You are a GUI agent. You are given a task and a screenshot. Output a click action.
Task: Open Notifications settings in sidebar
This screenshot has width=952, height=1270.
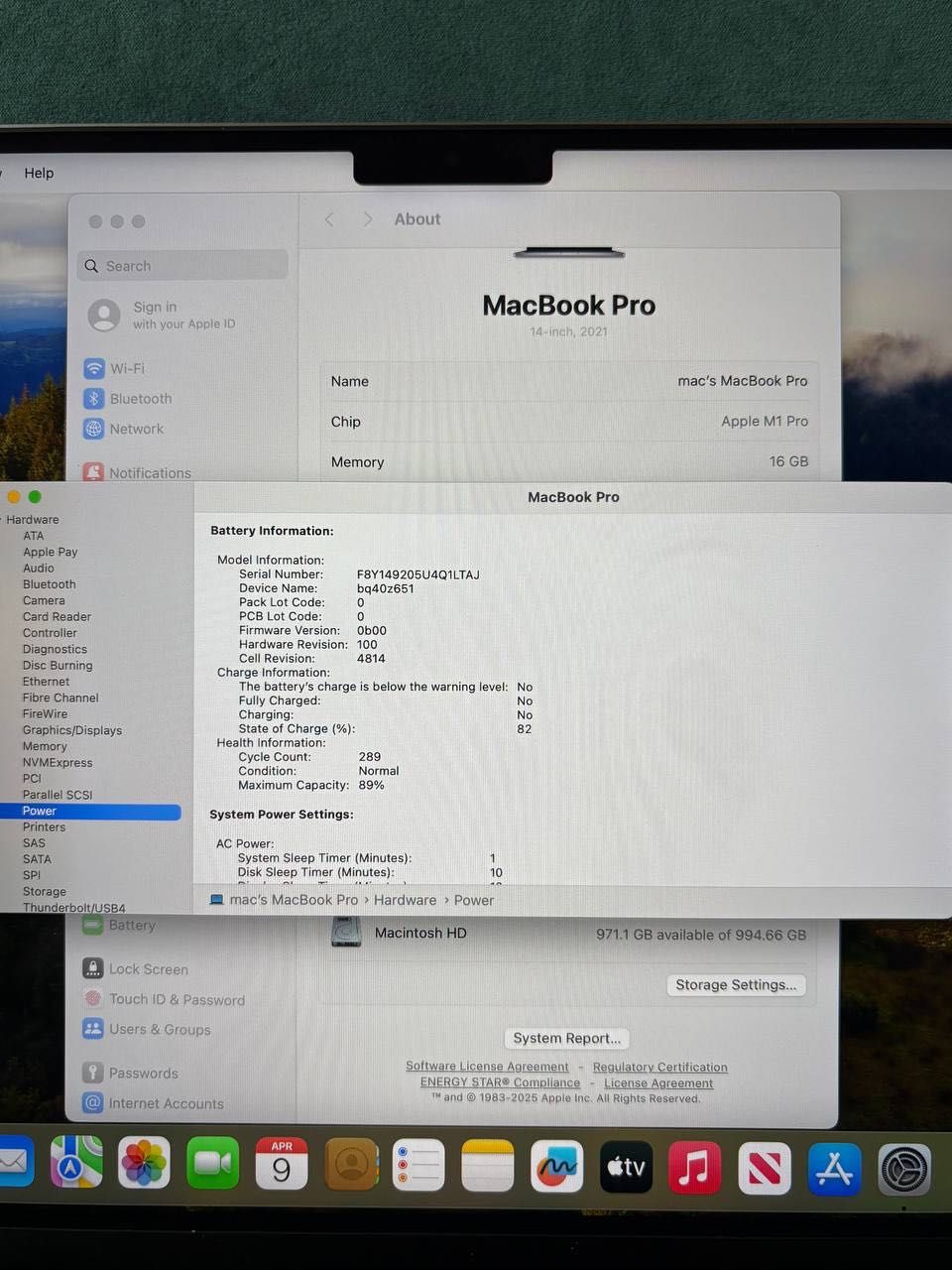click(137, 472)
